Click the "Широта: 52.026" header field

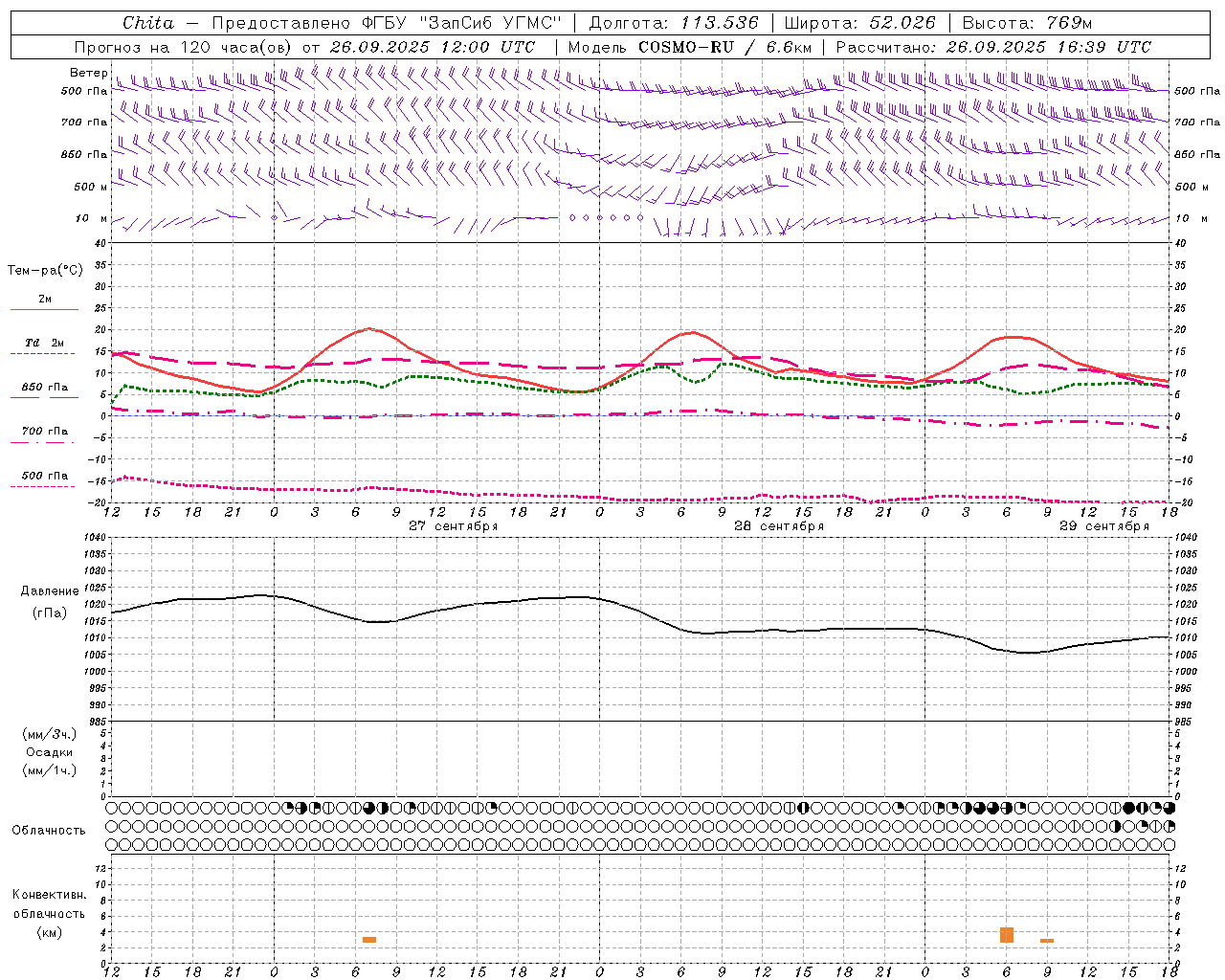[859, 23]
